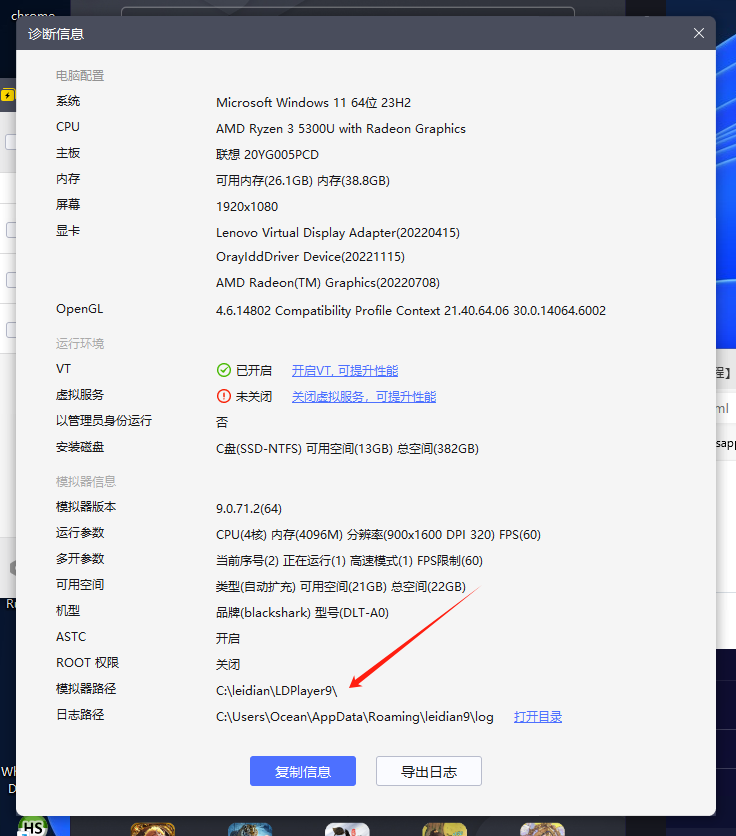Open the 开启VT, 可提升性能 link
The height and width of the screenshot is (836, 736).
tap(344, 370)
